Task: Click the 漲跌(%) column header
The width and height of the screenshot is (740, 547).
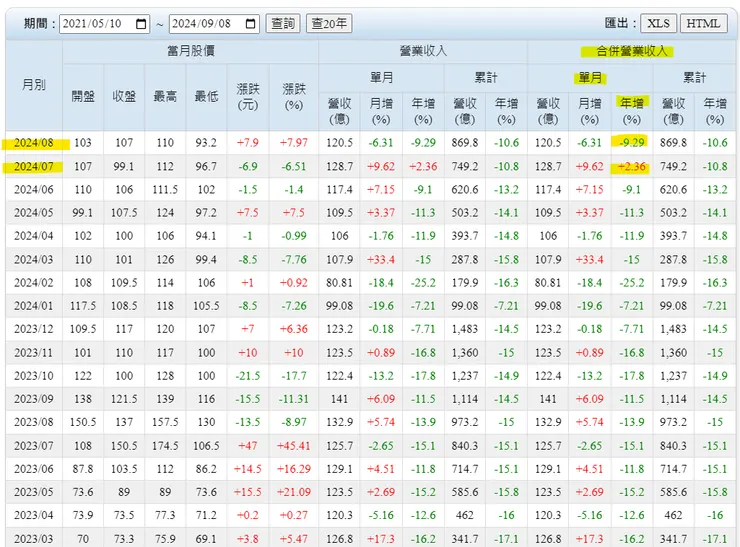Action: [294, 97]
